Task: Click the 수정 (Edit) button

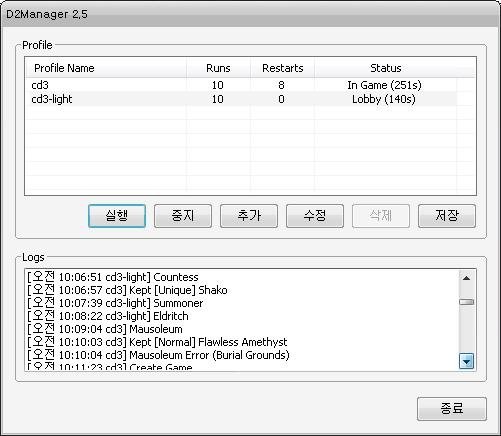Action: 315,216
